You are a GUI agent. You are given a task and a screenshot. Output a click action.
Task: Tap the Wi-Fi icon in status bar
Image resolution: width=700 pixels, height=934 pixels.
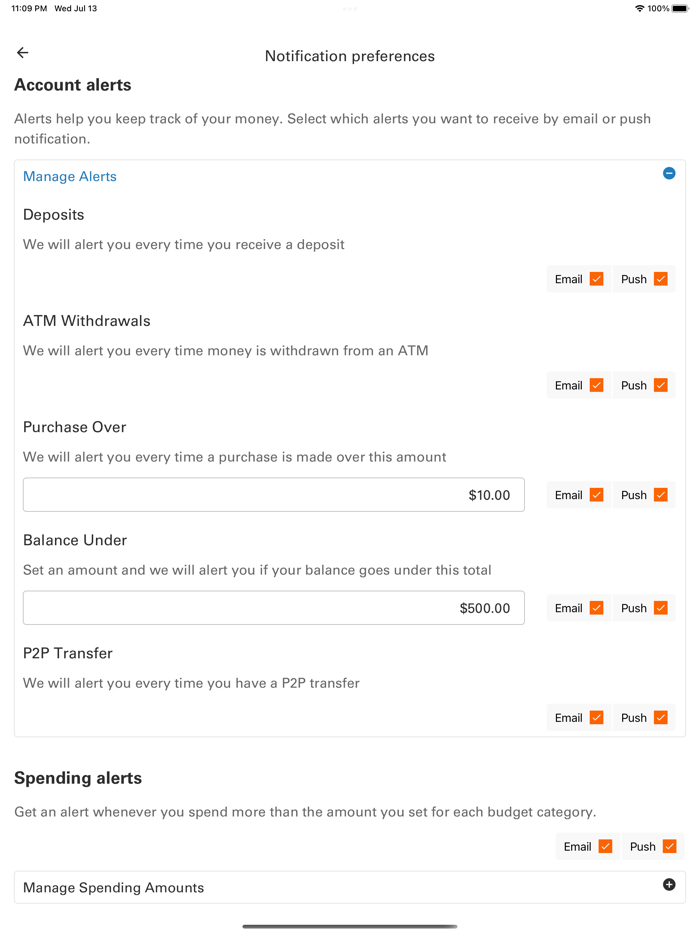pyautogui.click(x=641, y=8)
